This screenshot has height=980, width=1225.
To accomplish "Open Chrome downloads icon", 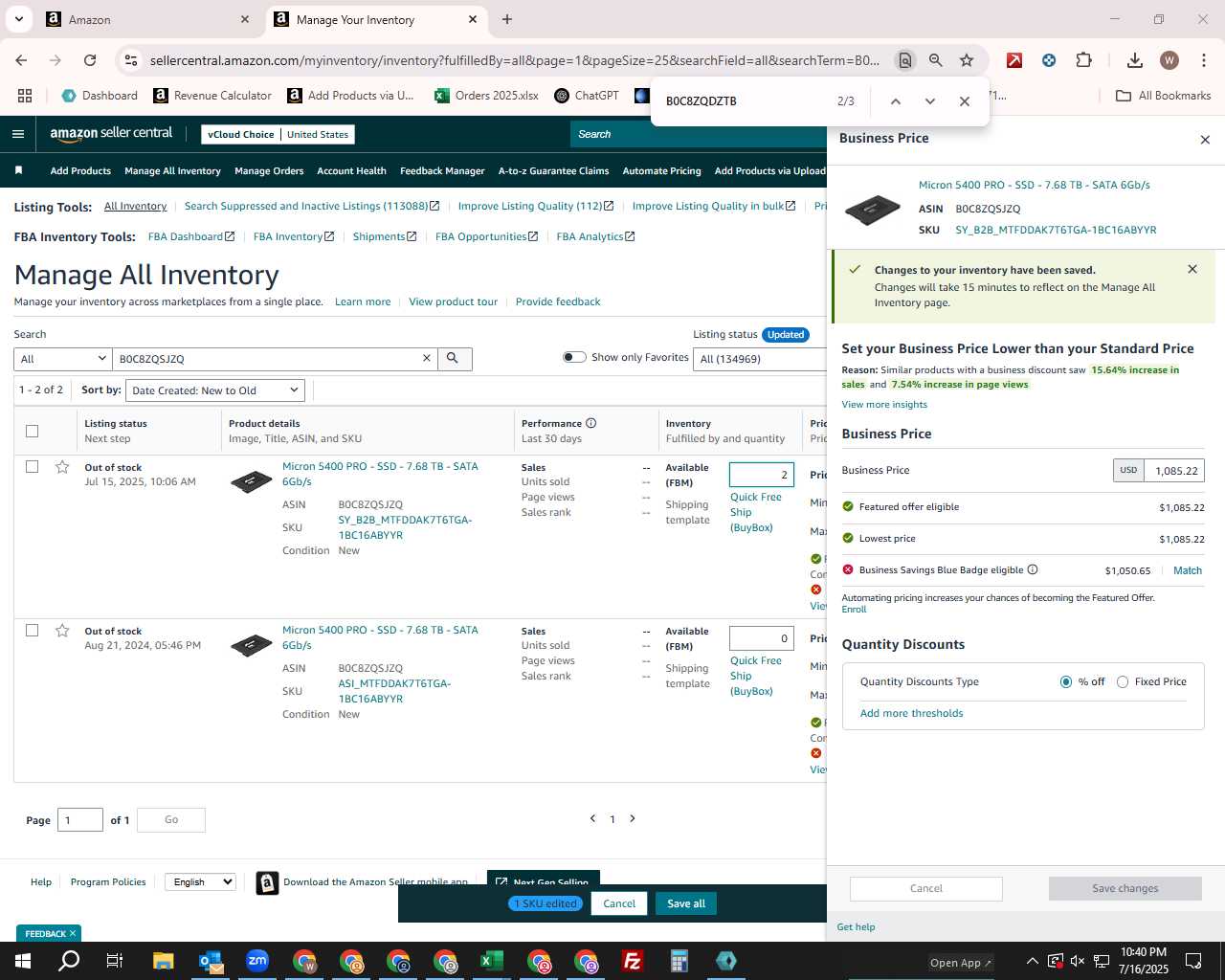I will 1134,60.
